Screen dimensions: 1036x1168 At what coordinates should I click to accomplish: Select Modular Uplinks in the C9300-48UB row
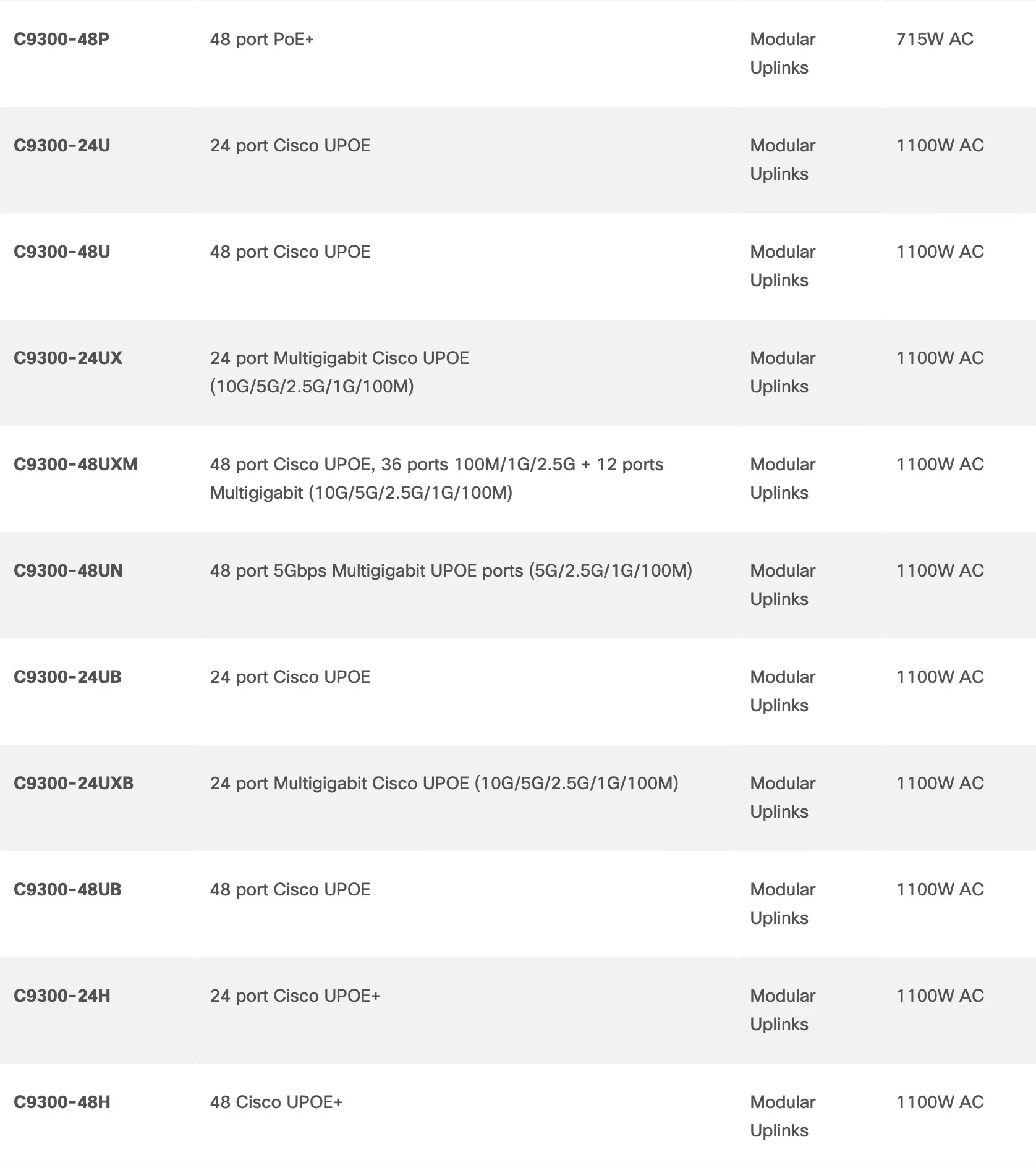pyautogui.click(x=782, y=904)
